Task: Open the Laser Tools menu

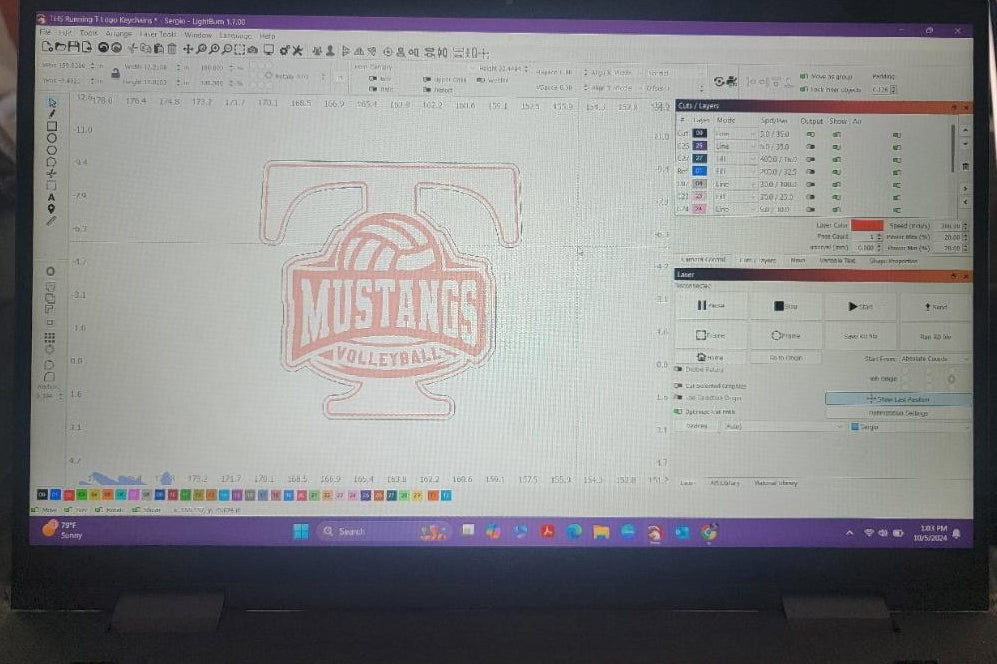Action: coord(158,34)
